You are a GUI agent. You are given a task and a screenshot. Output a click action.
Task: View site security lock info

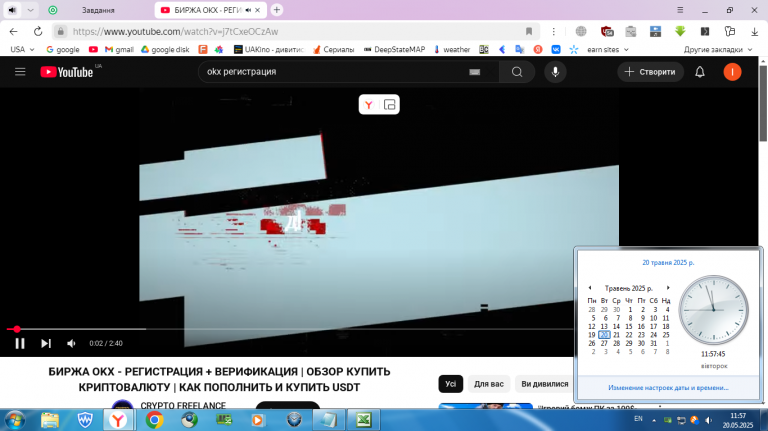(60, 31)
